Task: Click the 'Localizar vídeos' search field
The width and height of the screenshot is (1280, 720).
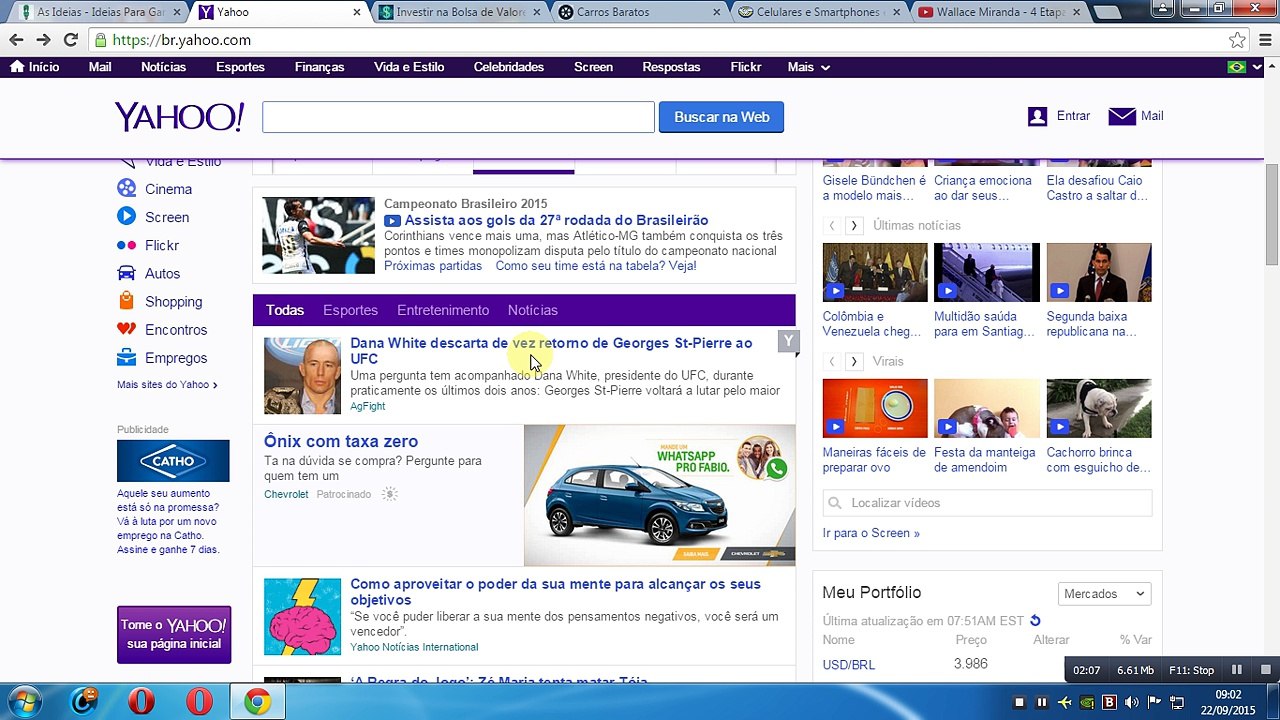Action: tap(987, 503)
